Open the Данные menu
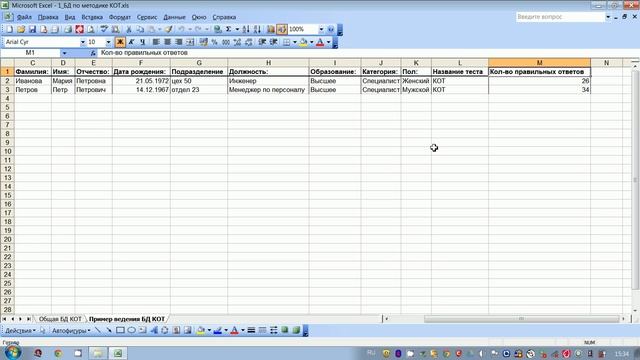Viewport: 640px width, 360px height. [x=174, y=17]
